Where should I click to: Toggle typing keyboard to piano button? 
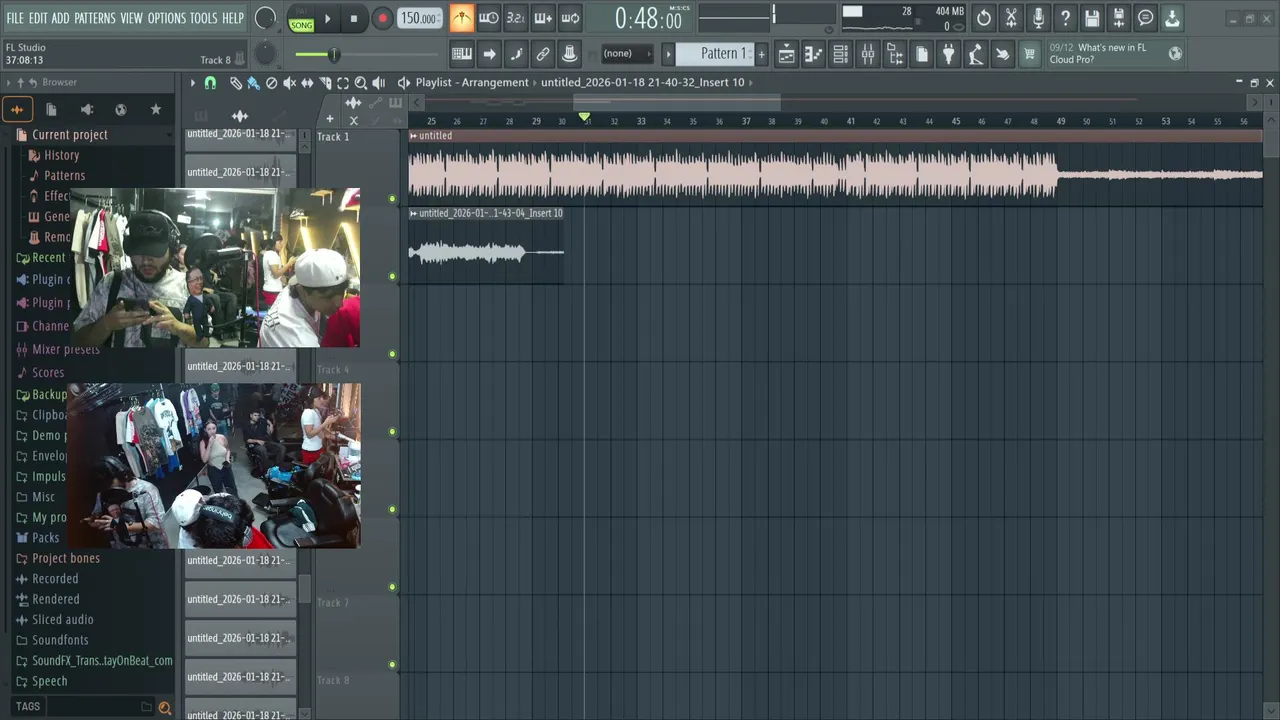[462, 54]
